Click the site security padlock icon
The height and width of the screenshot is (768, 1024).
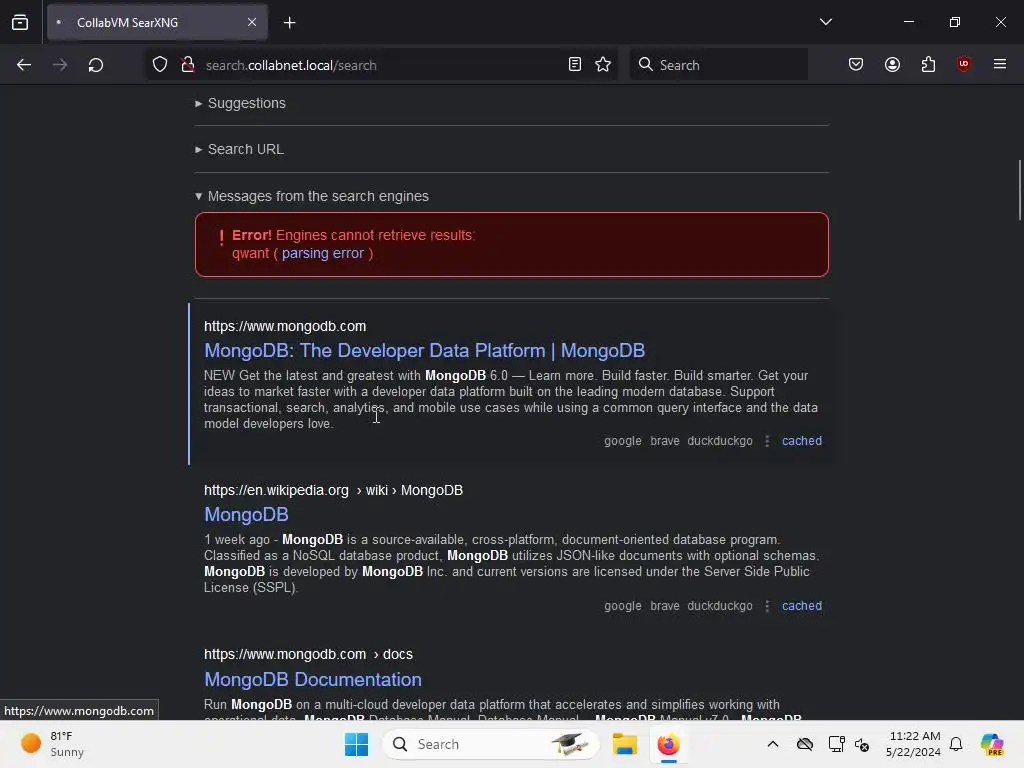click(x=188, y=65)
